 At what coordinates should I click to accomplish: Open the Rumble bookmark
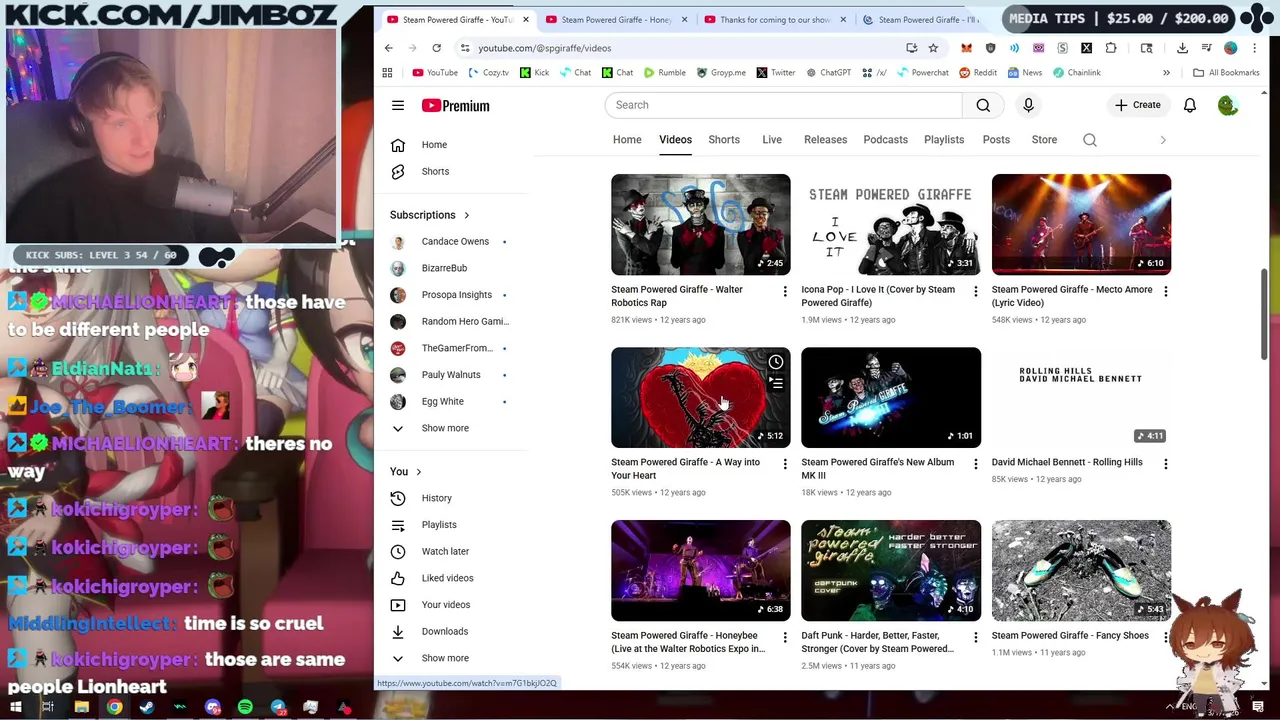click(x=665, y=72)
